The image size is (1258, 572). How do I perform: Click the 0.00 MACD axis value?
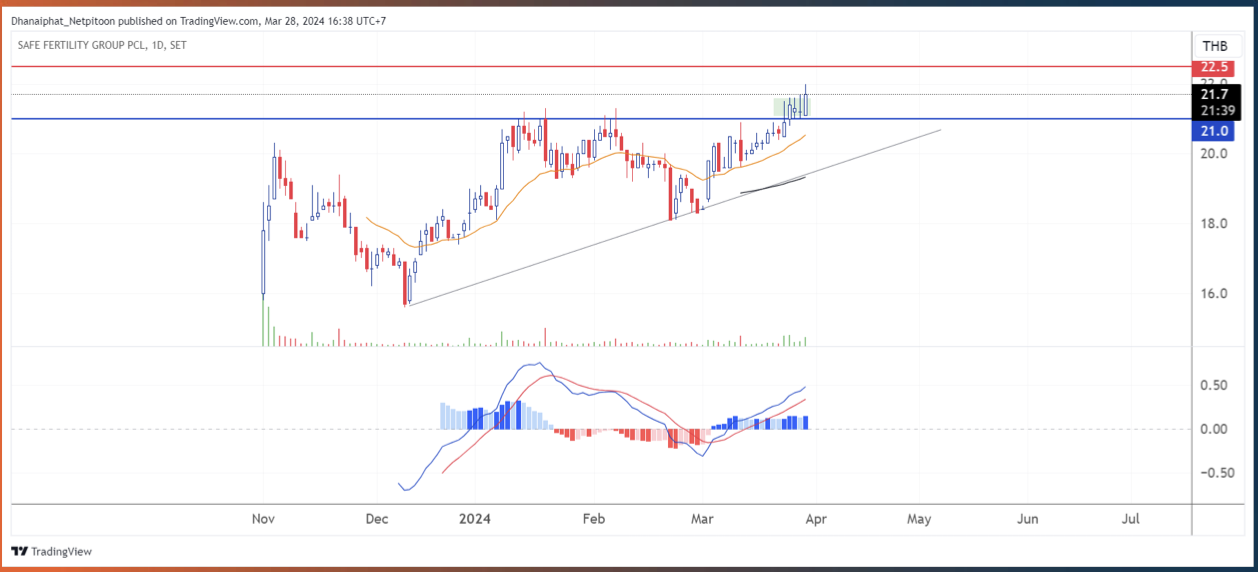coord(1213,429)
